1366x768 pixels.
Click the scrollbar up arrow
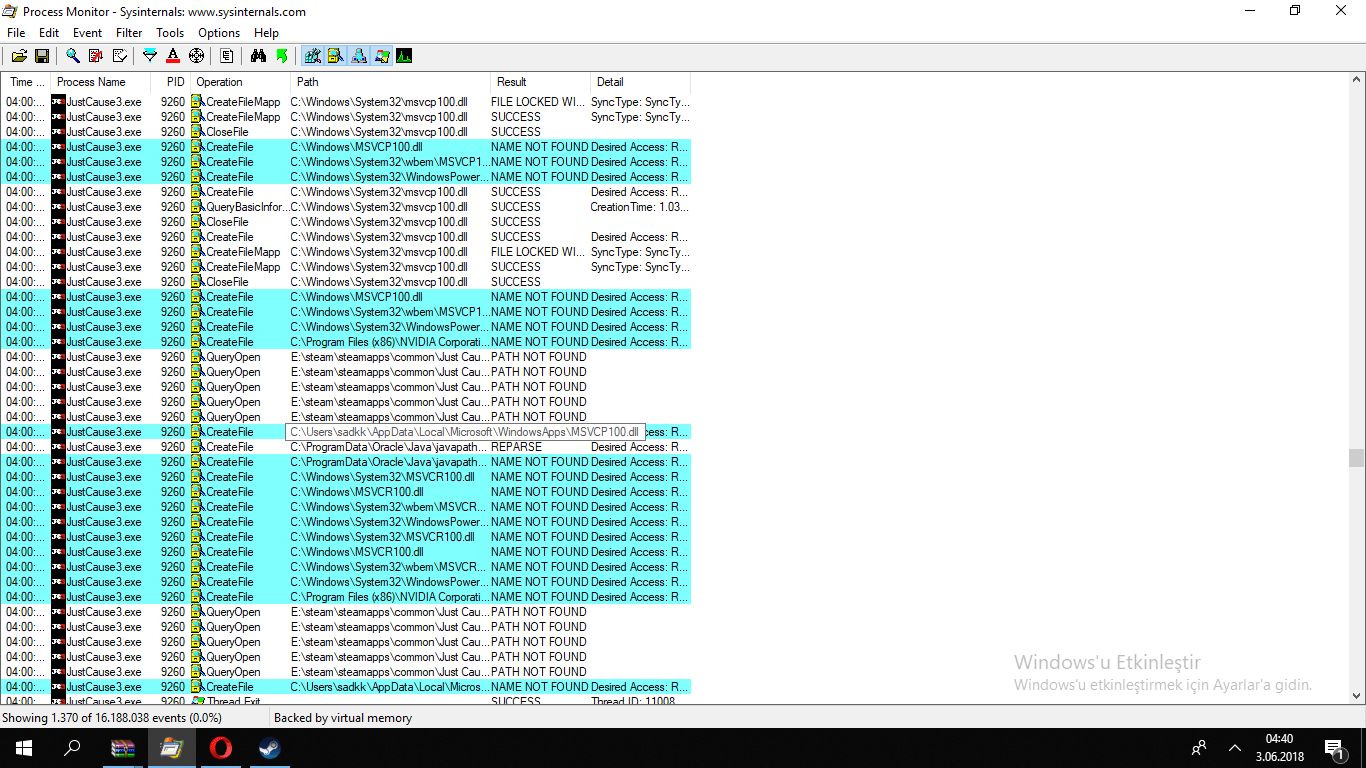tap(1356, 81)
